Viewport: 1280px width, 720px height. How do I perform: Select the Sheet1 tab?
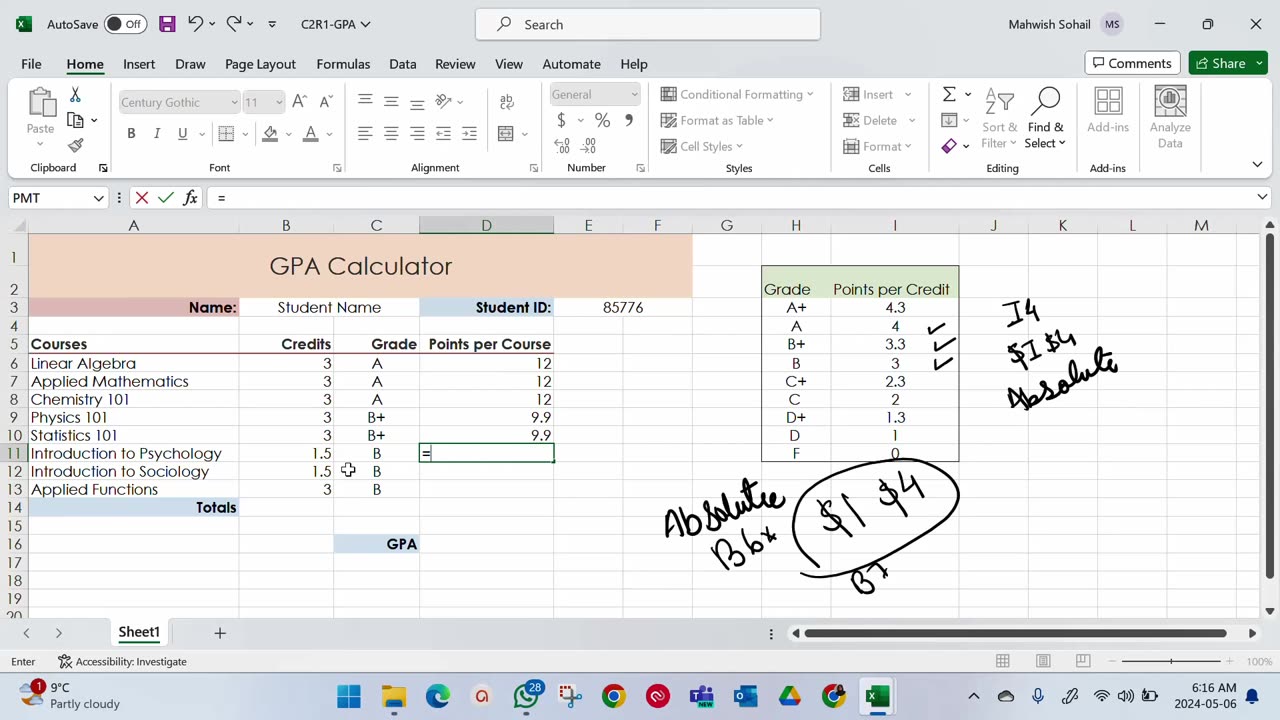[139, 632]
